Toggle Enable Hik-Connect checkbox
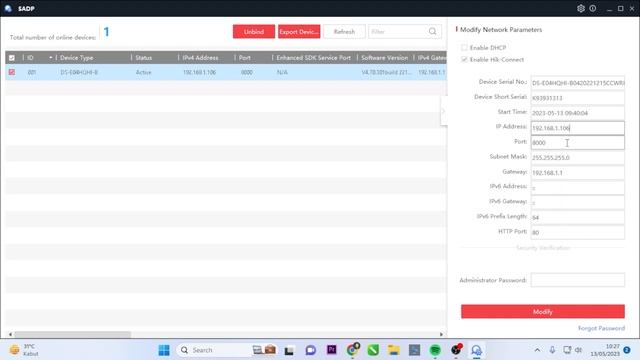 click(x=464, y=59)
